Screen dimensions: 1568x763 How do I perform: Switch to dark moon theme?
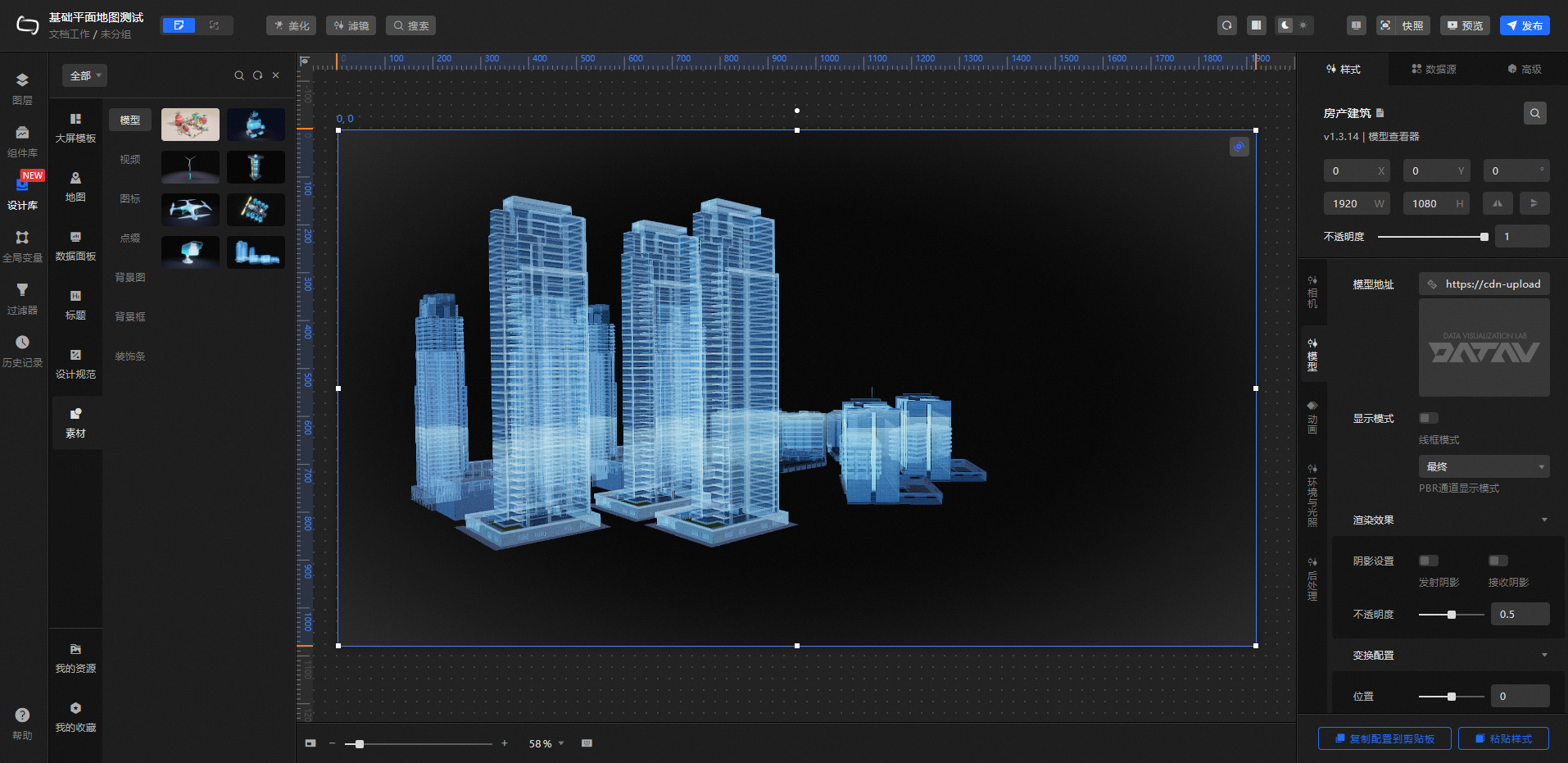tap(1285, 25)
